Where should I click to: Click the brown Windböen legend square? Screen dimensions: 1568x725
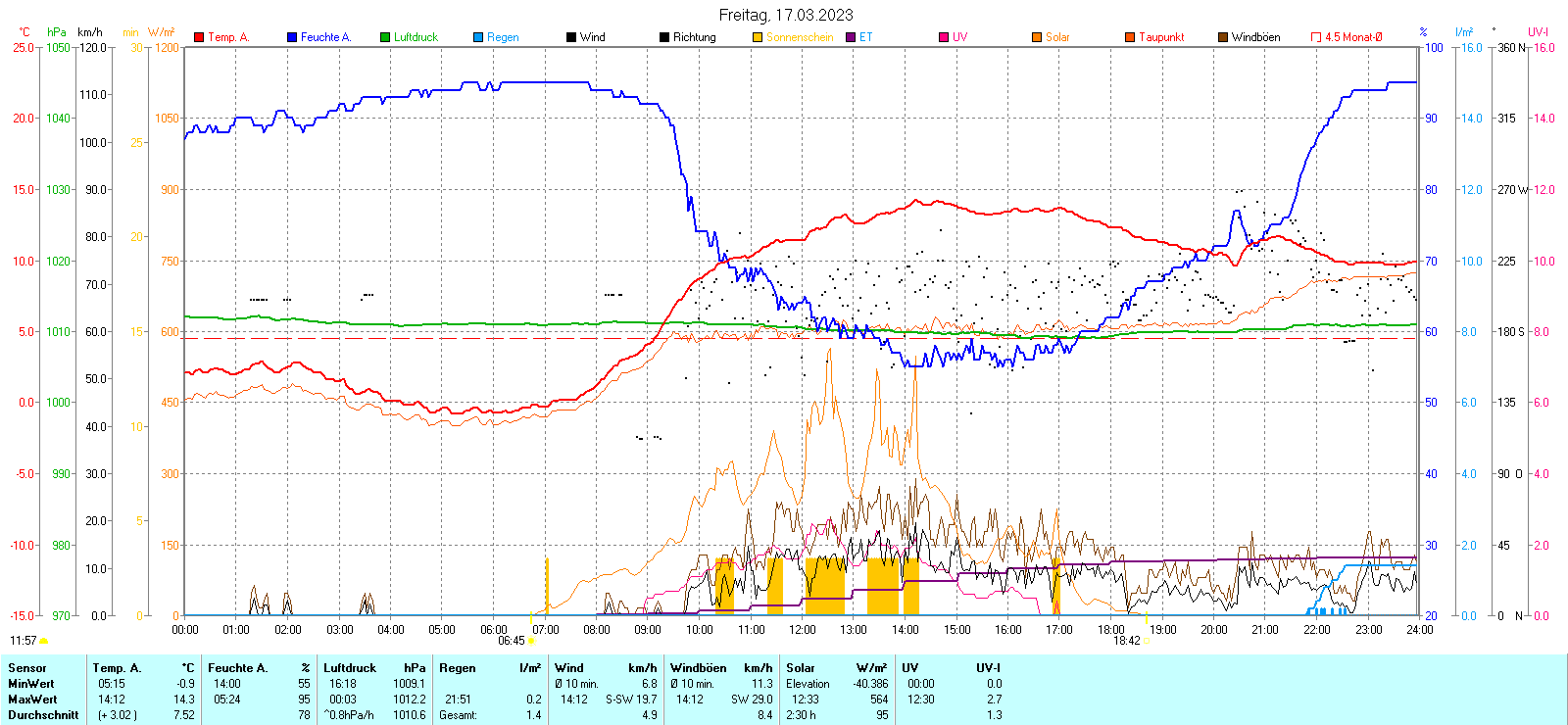point(1223,37)
